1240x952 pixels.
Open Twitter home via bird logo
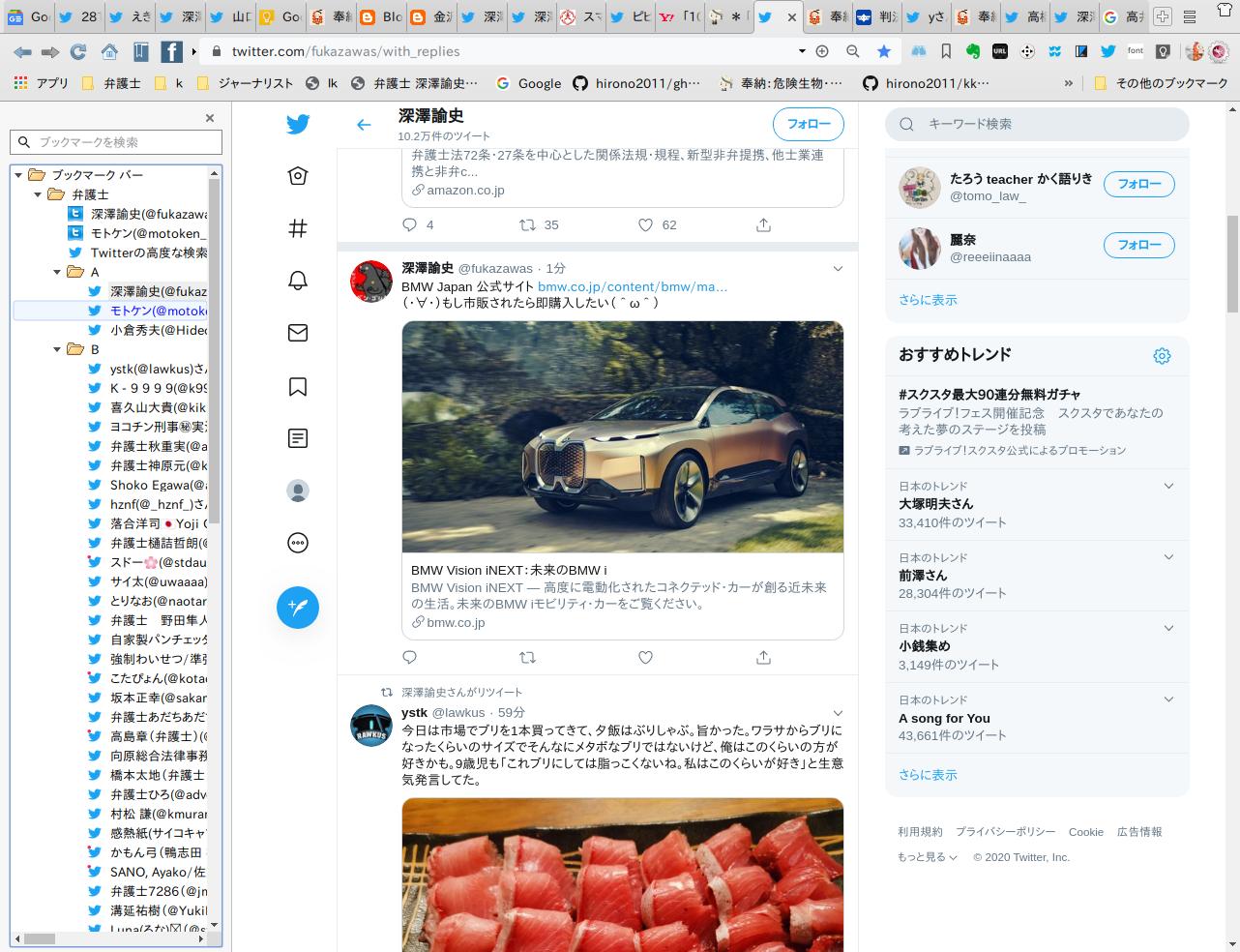click(x=298, y=124)
